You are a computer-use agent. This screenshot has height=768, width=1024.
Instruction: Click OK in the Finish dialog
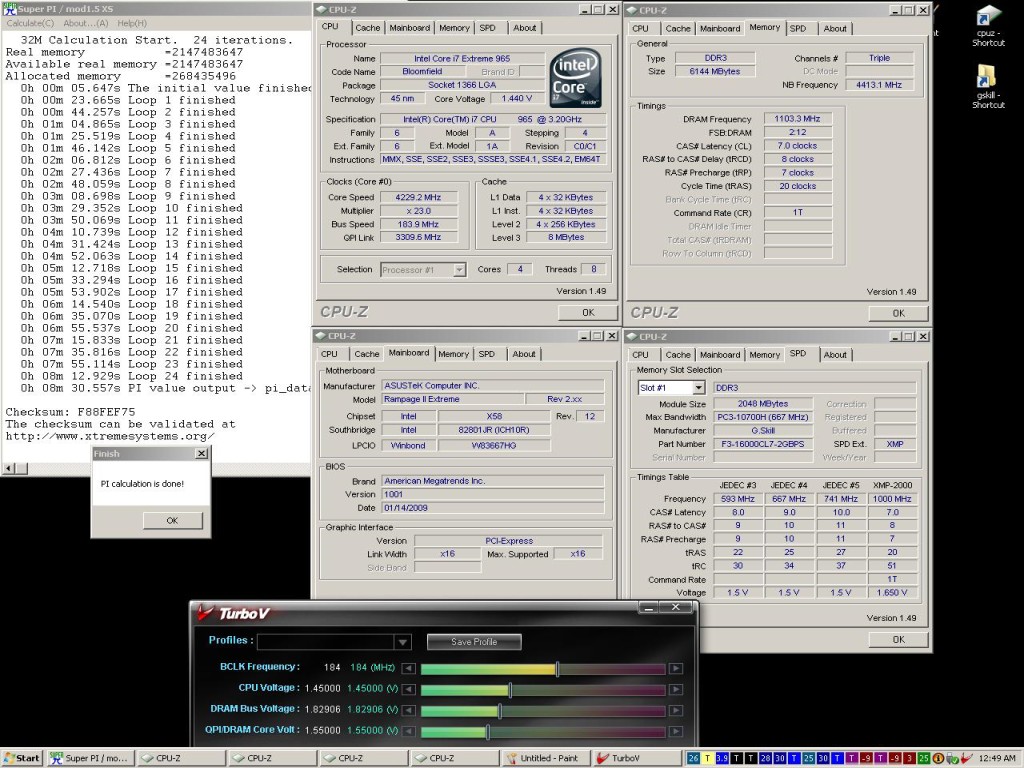click(x=172, y=520)
